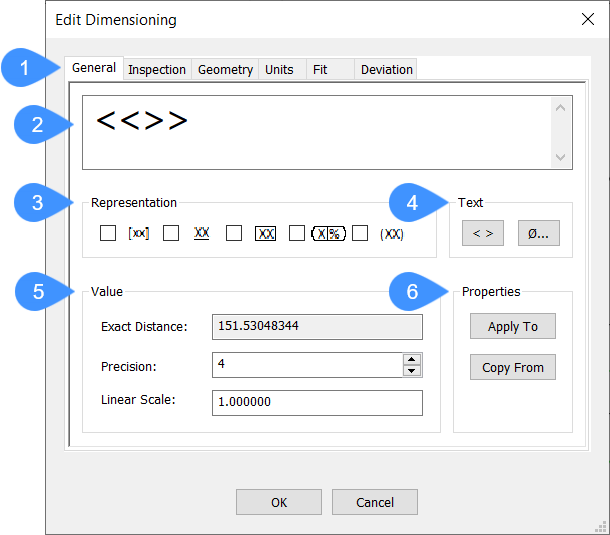610x535 pixels.
Task: Show the Deviation tab
Action: click(387, 69)
